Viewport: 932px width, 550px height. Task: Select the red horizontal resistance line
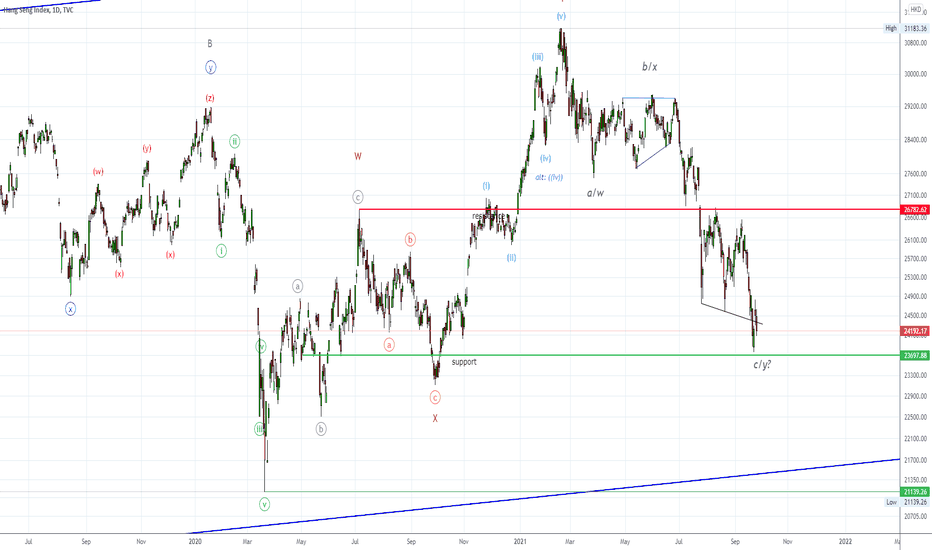[630, 209]
